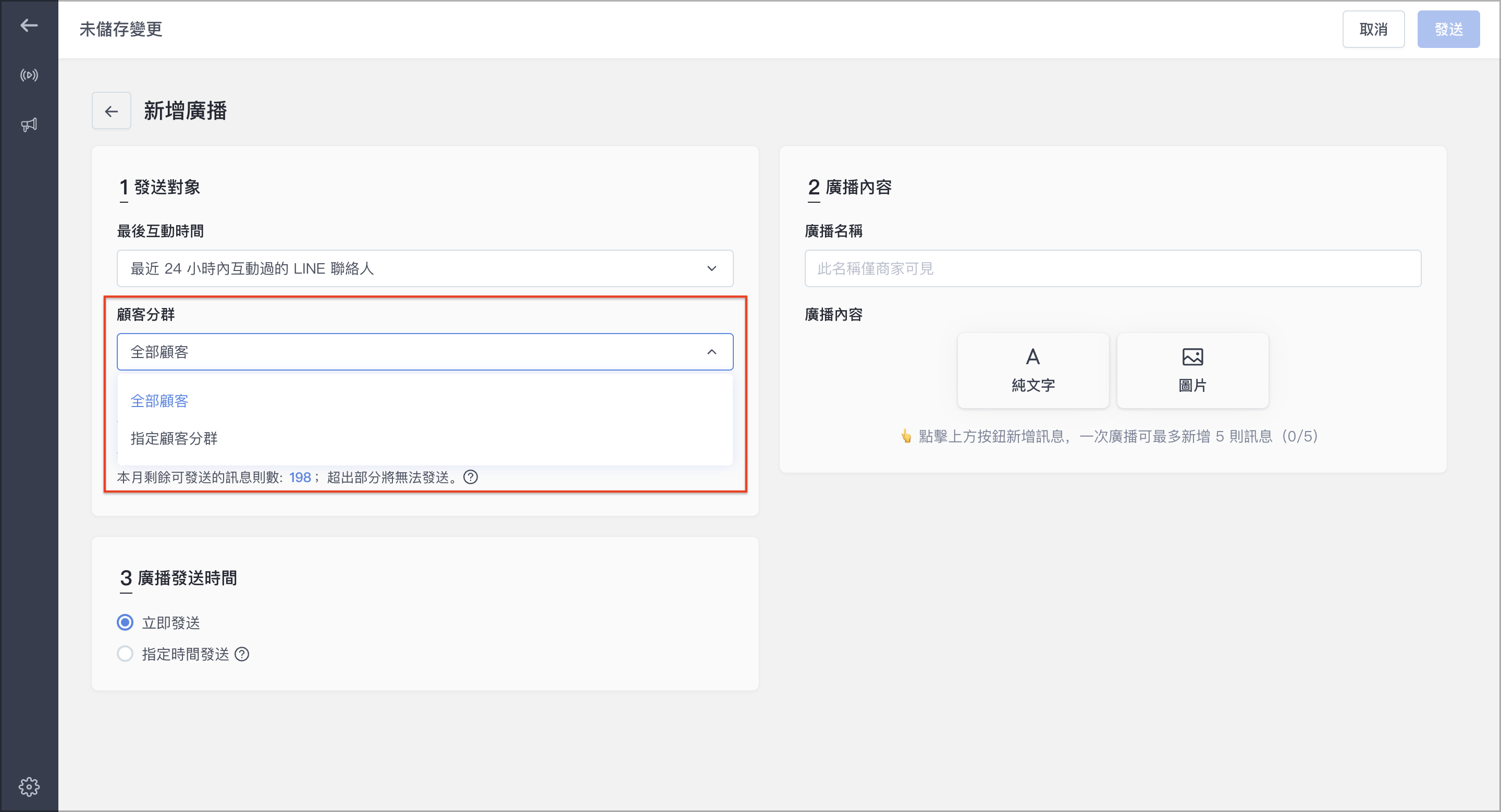Add a 純文字 text message
Screen dimensions: 1501x812
pos(1033,370)
